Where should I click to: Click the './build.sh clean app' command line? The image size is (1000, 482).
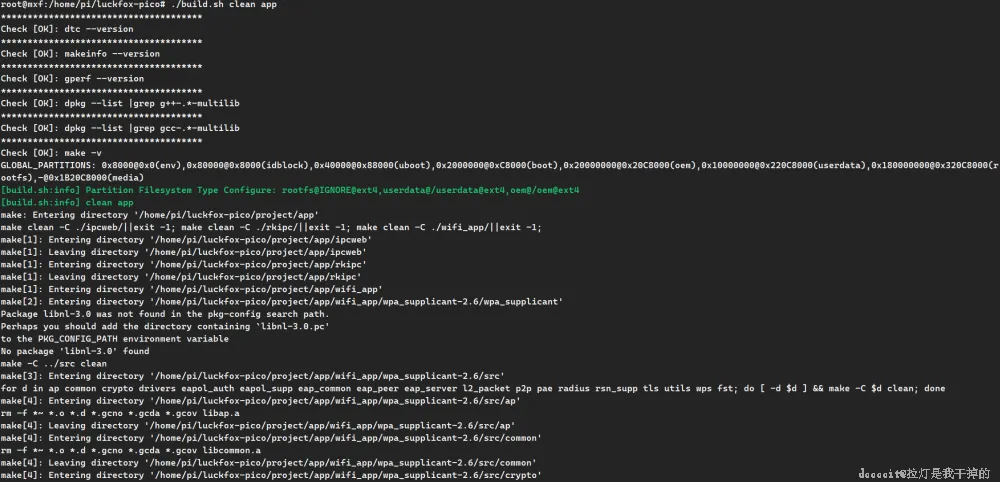click(138, 4)
